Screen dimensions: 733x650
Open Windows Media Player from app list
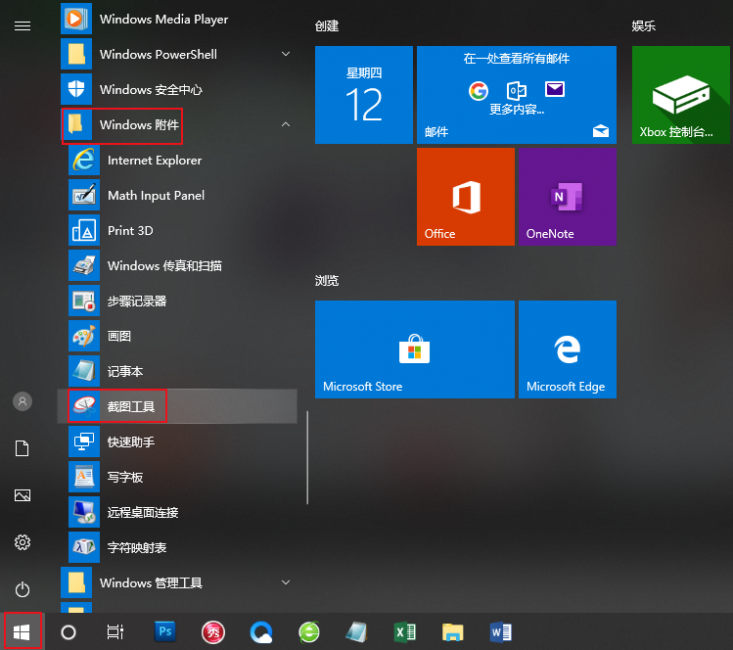pyautogui.click(x=177, y=19)
